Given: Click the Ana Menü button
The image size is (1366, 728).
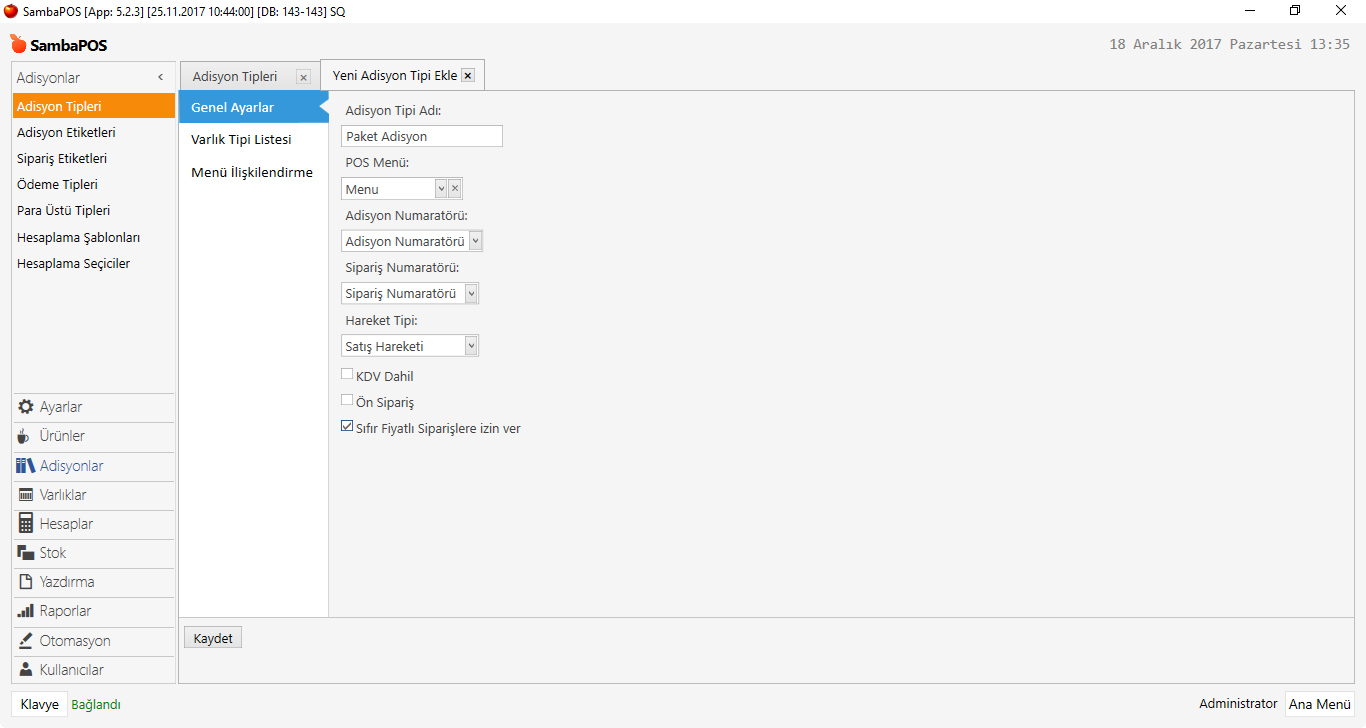Looking at the screenshot, I should pyautogui.click(x=1319, y=704).
